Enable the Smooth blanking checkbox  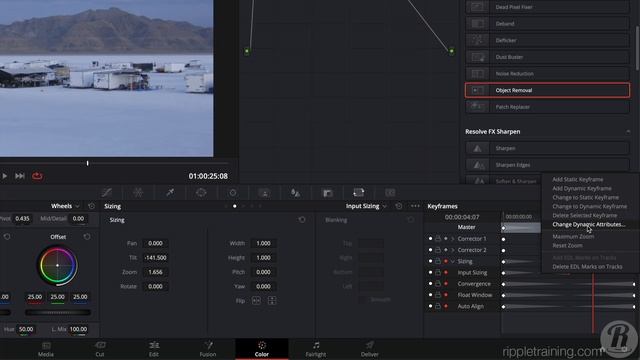(362, 300)
